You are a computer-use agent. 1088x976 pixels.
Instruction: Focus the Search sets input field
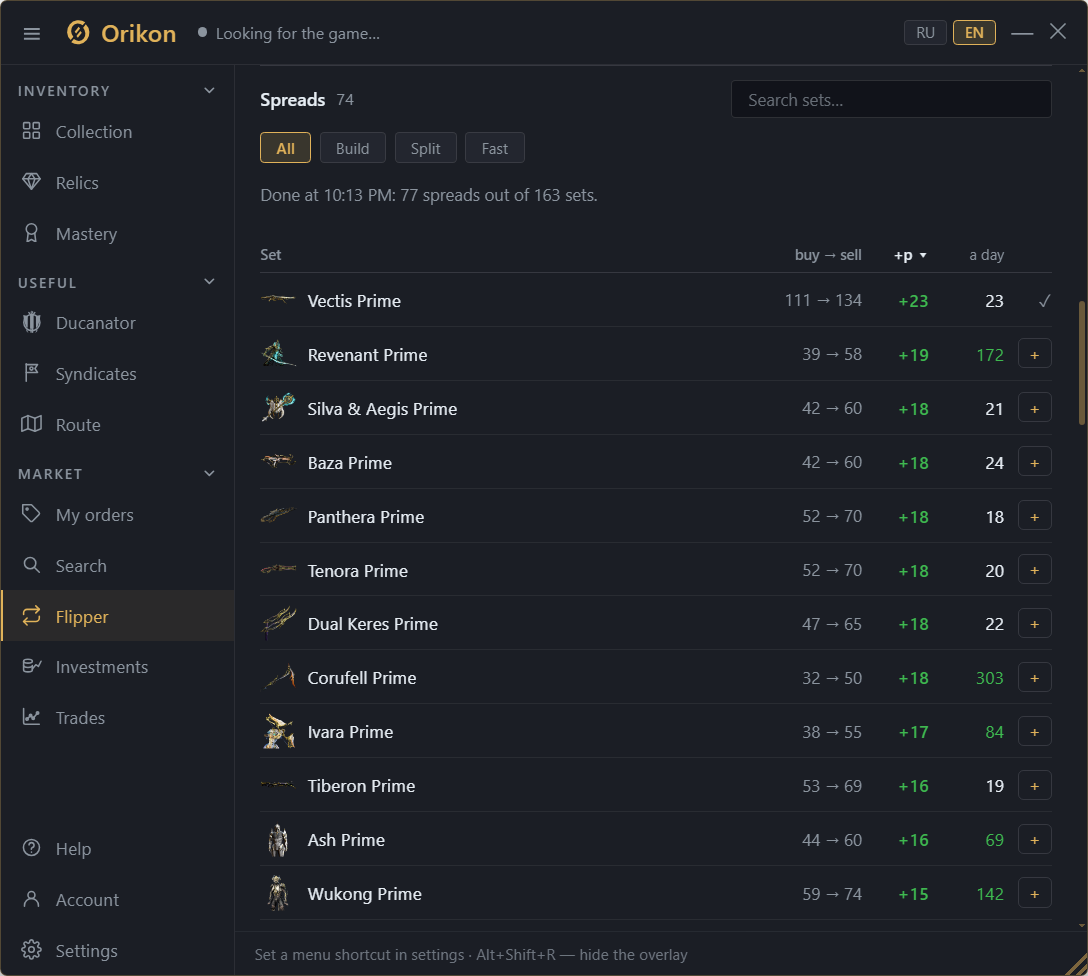[891, 99]
